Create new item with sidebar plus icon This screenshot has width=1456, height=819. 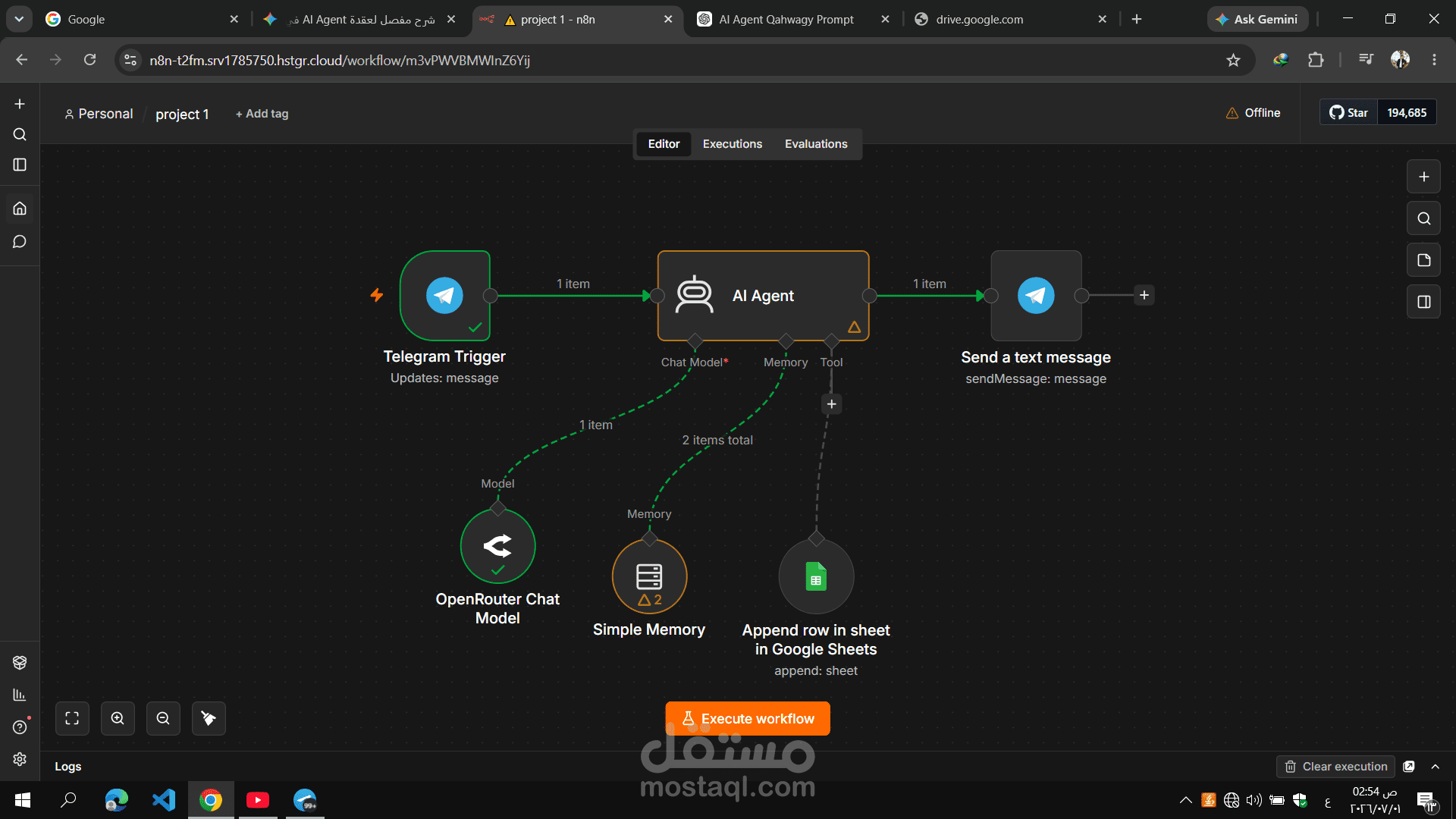coord(20,104)
